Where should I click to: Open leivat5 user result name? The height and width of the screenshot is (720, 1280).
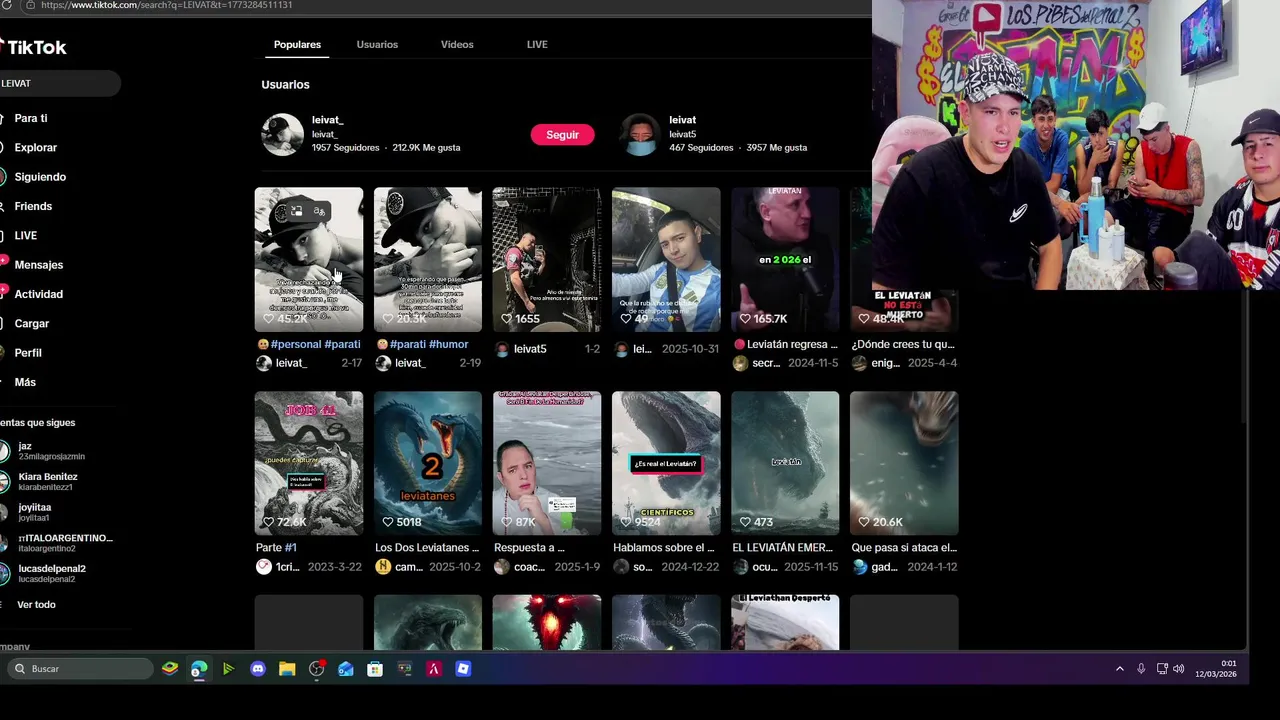click(x=682, y=120)
